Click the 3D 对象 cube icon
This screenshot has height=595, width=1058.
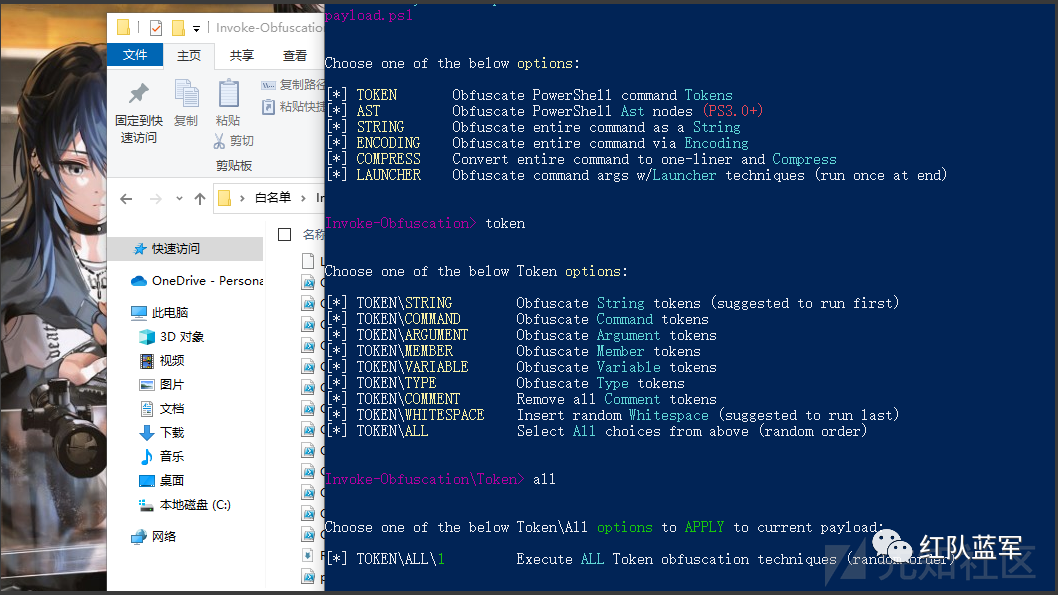(146, 337)
